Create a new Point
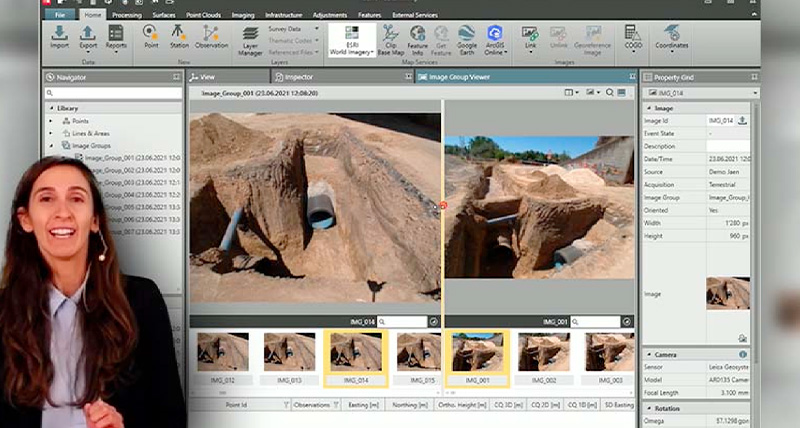 point(151,37)
